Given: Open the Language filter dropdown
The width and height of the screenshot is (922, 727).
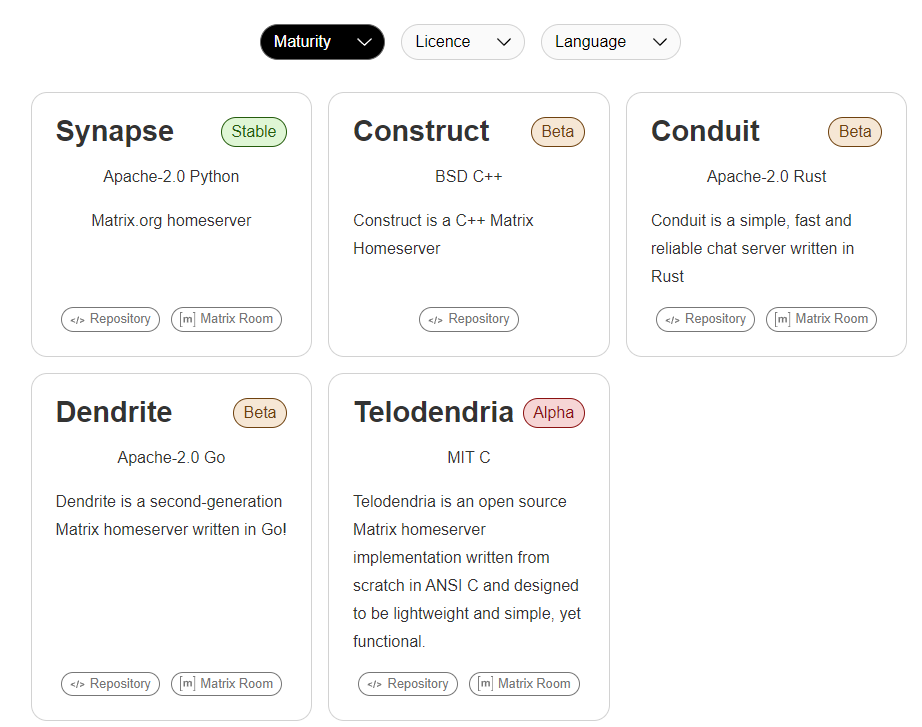Looking at the screenshot, I should coord(611,42).
